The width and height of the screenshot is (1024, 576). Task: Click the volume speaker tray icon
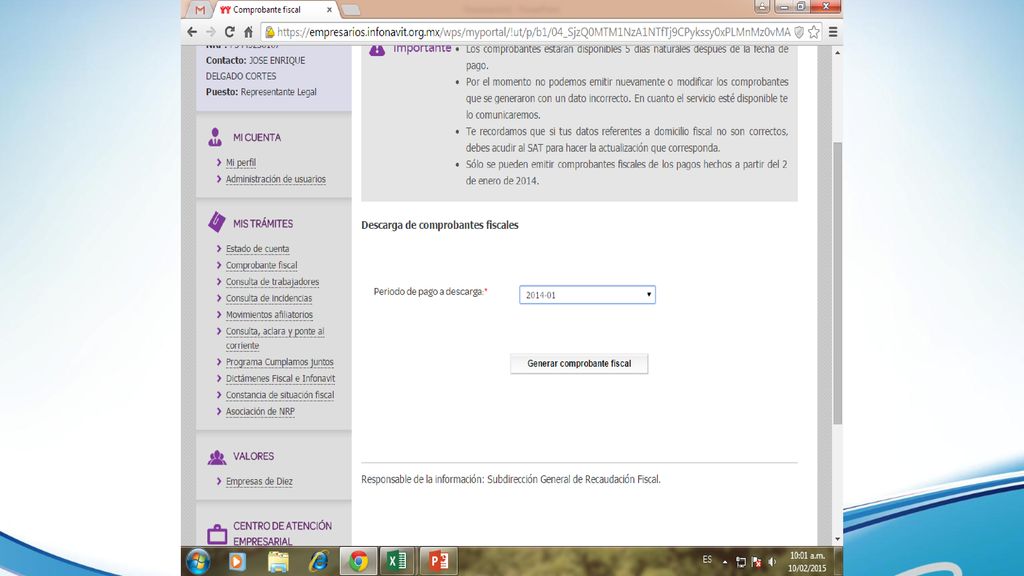point(772,562)
